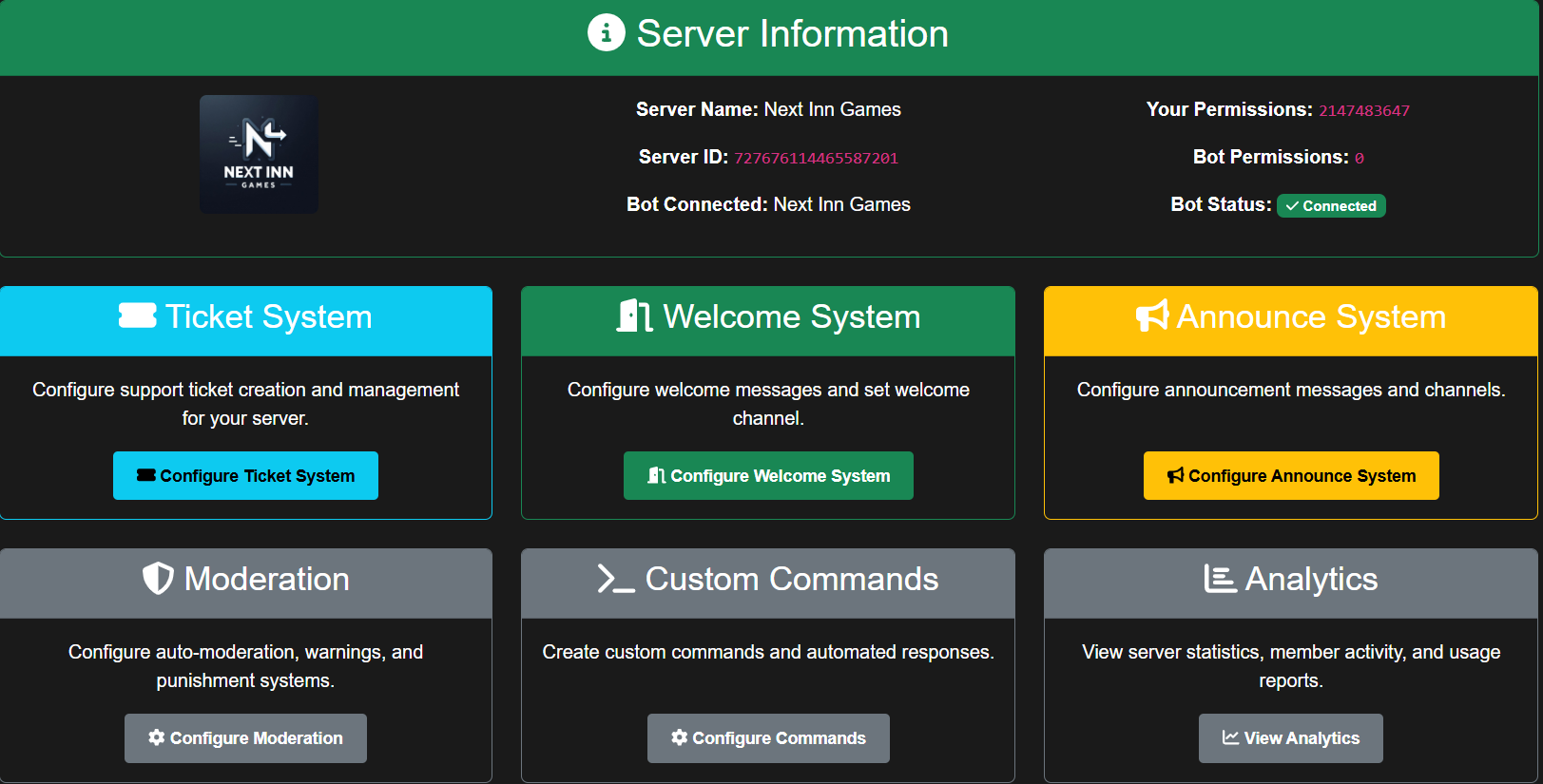Open Configure Ticket System
Viewport: 1543px width, 784px height.
coord(245,475)
